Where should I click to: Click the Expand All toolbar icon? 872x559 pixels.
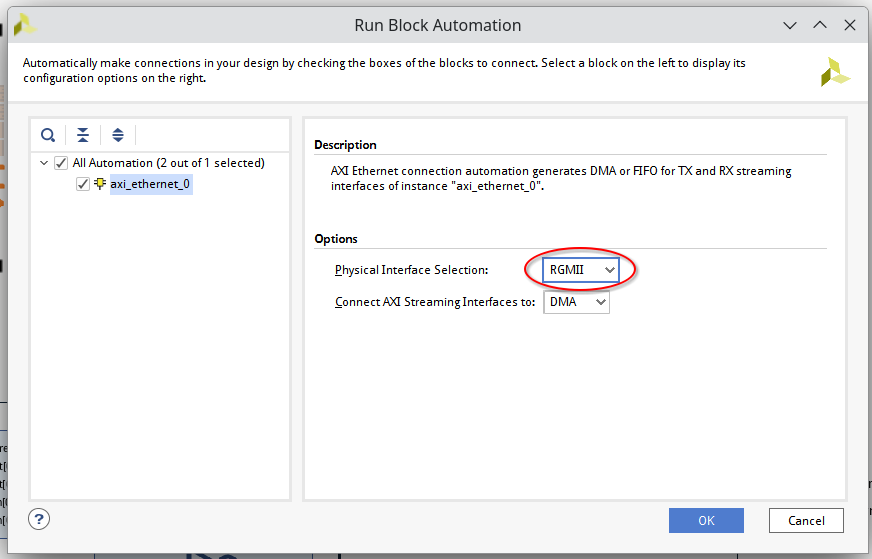pos(118,135)
